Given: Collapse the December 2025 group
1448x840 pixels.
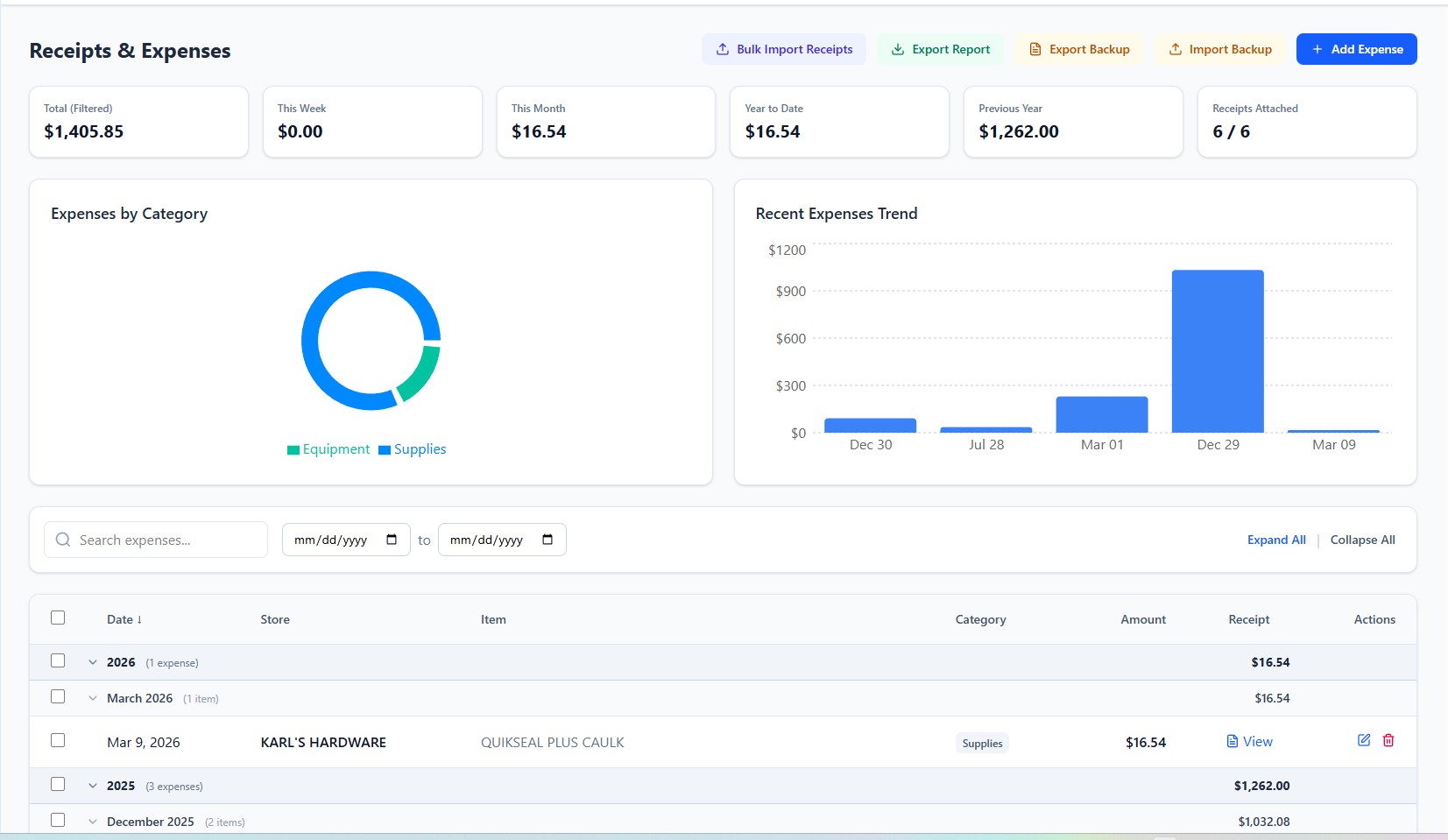Looking at the screenshot, I should coord(93,821).
